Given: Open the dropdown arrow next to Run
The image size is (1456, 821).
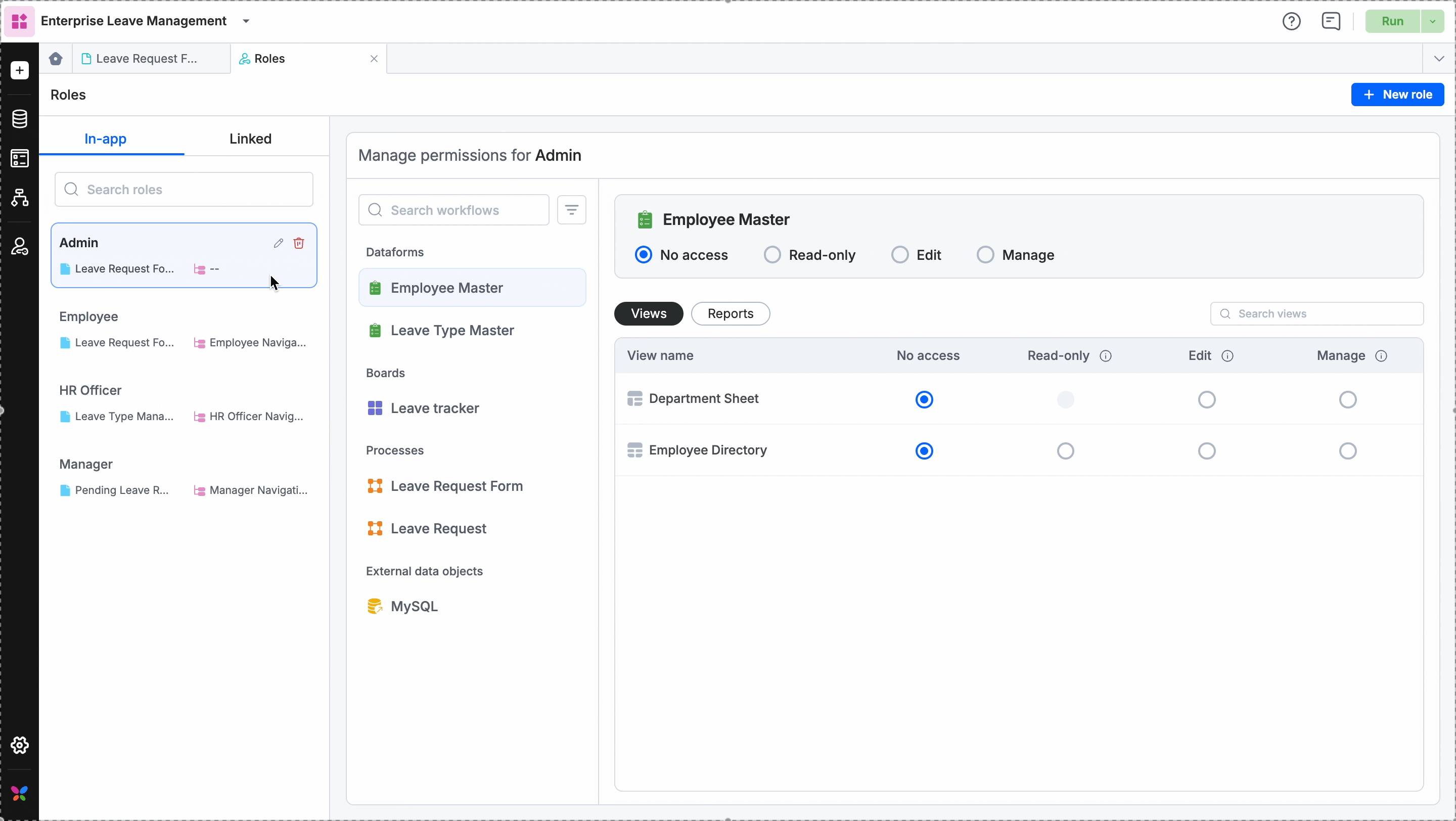Looking at the screenshot, I should (x=1433, y=21).
